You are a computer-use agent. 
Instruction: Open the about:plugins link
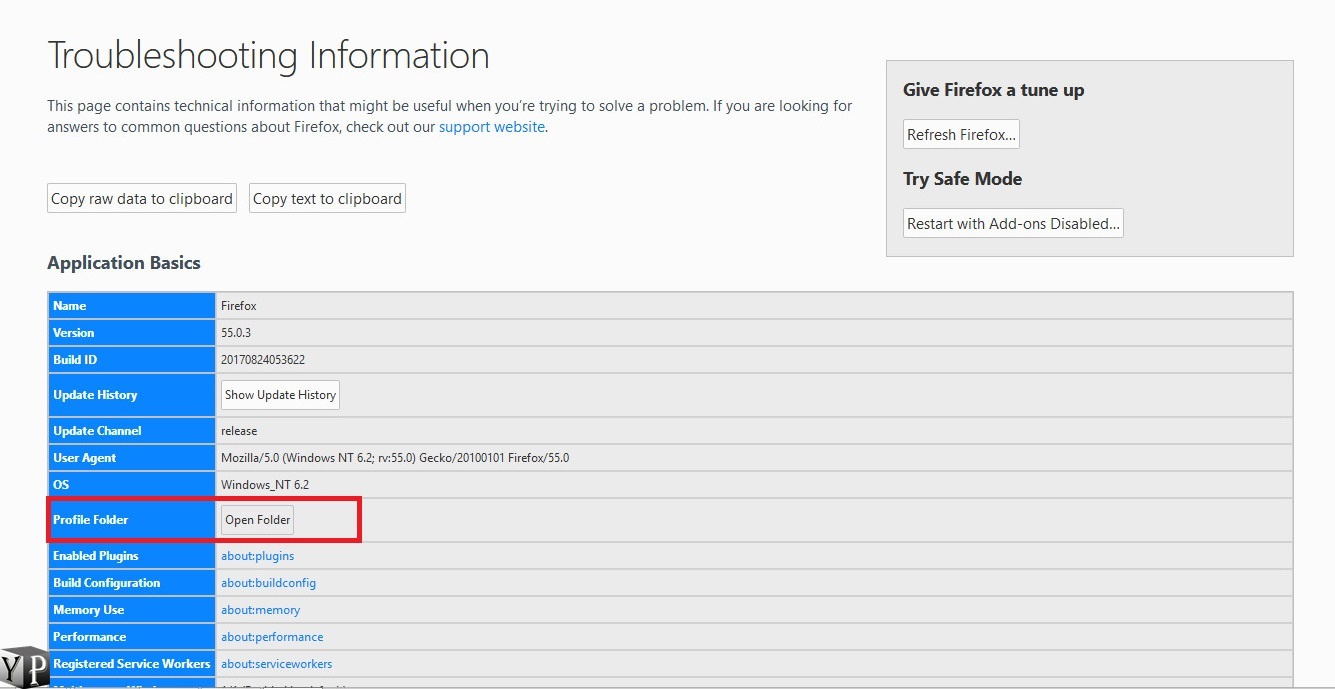257,555
